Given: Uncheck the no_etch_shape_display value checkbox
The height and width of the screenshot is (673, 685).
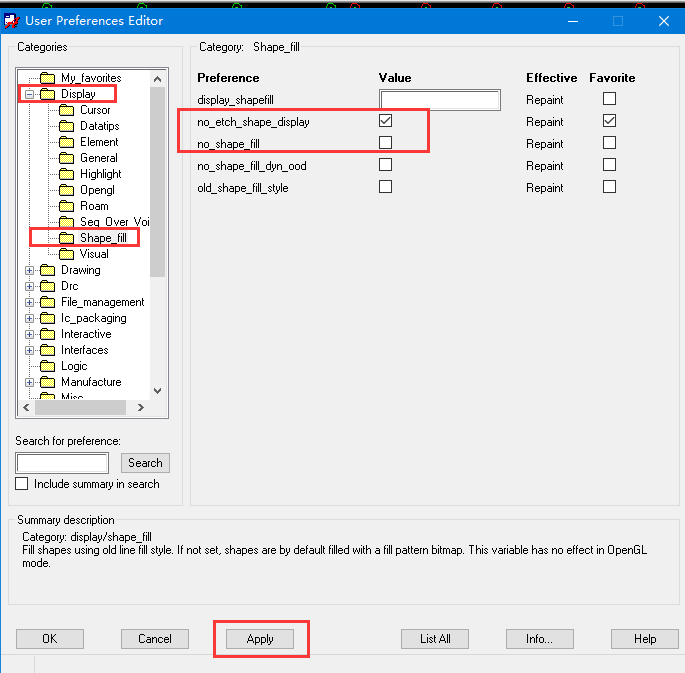Looking at the screenshot, I should click(x=385, y=121).
